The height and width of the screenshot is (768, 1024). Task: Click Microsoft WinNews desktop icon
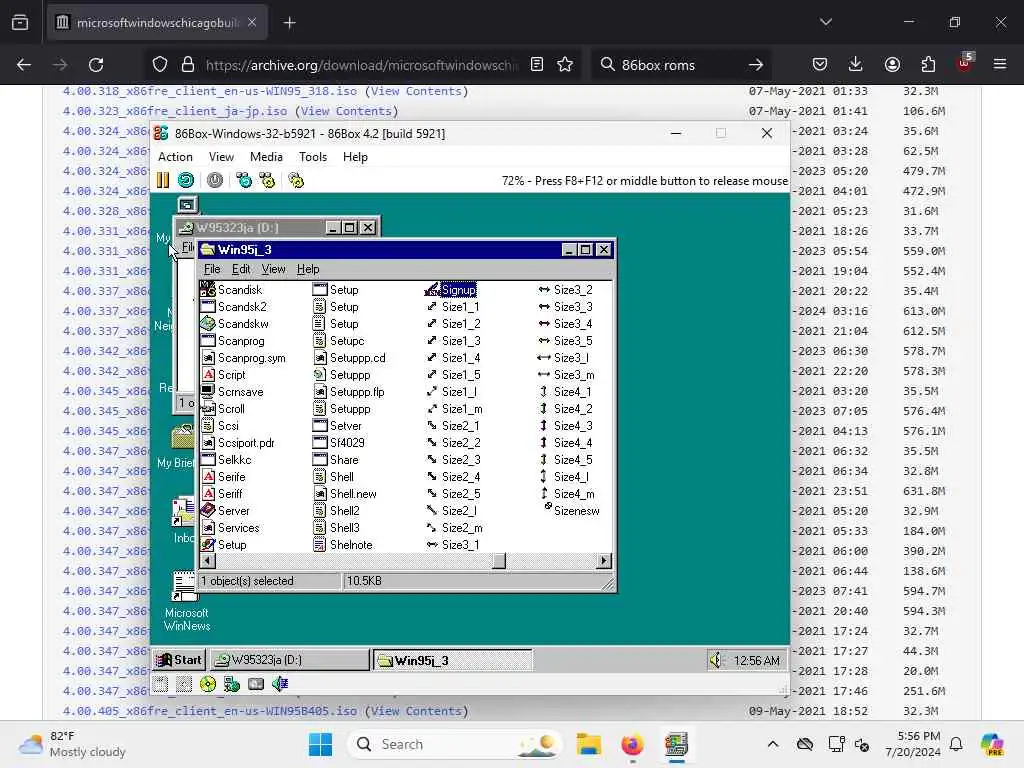[x=186, y=601]
